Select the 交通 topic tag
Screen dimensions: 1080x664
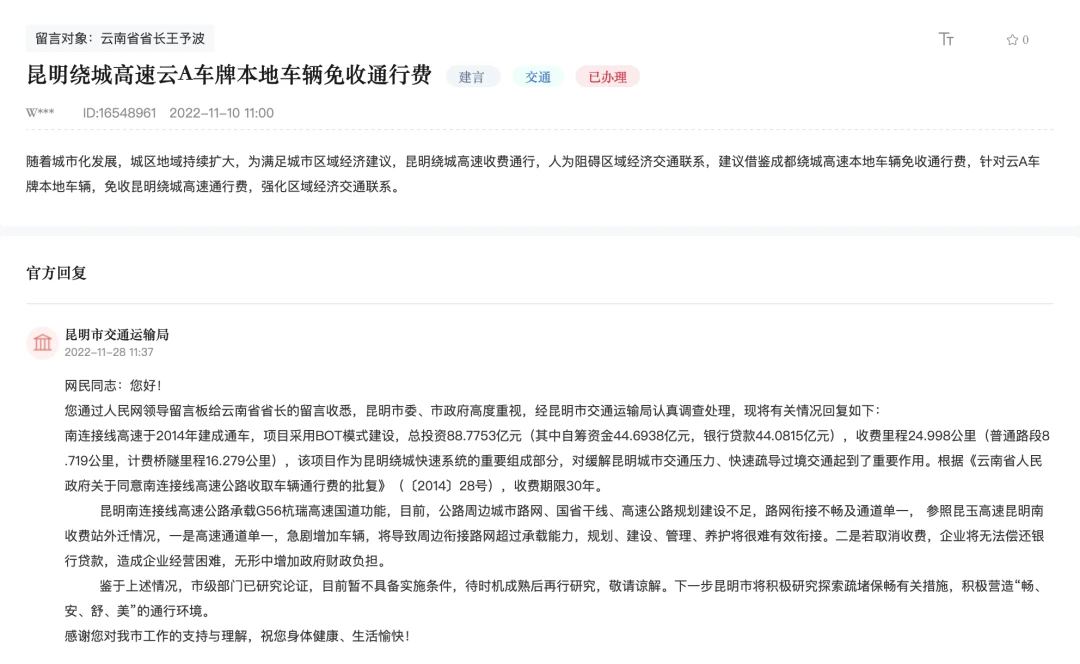click(x=538, y=77)
